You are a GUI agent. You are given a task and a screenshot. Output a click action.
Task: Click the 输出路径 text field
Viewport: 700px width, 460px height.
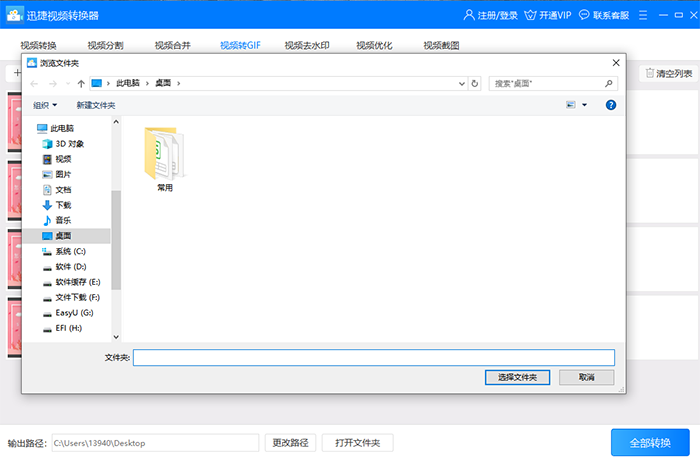(x=155, y=443)
